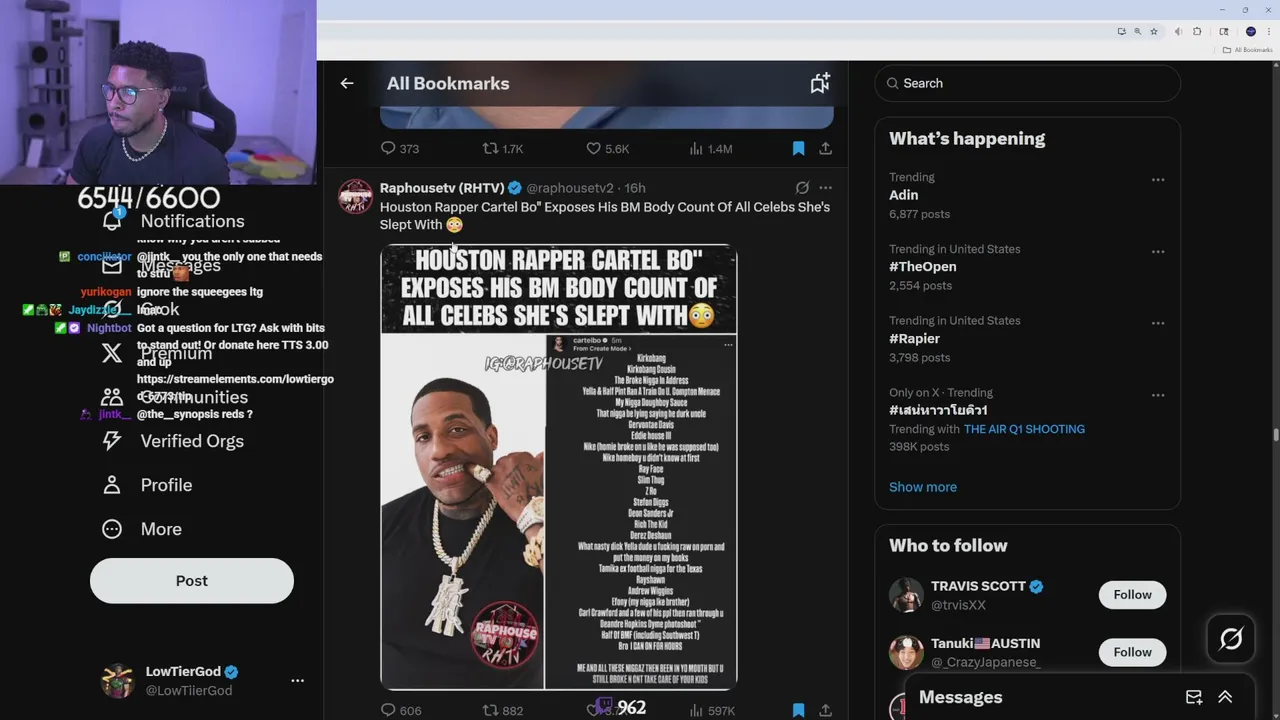Compose a new message in Messages drawer
Screen dimensions: 1280x720
[x=1194, y=697]
